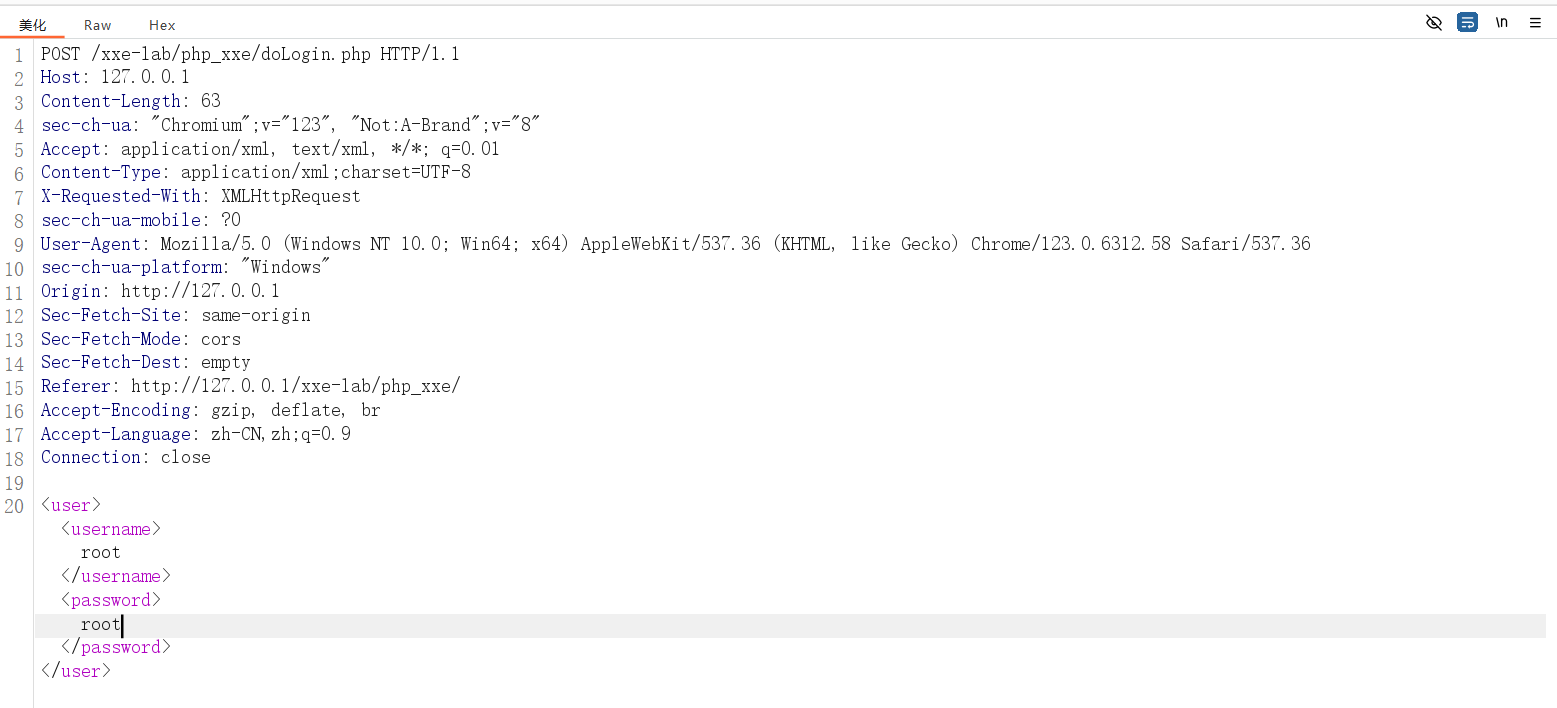Toggle the word wrap icon

(1467, 23)
